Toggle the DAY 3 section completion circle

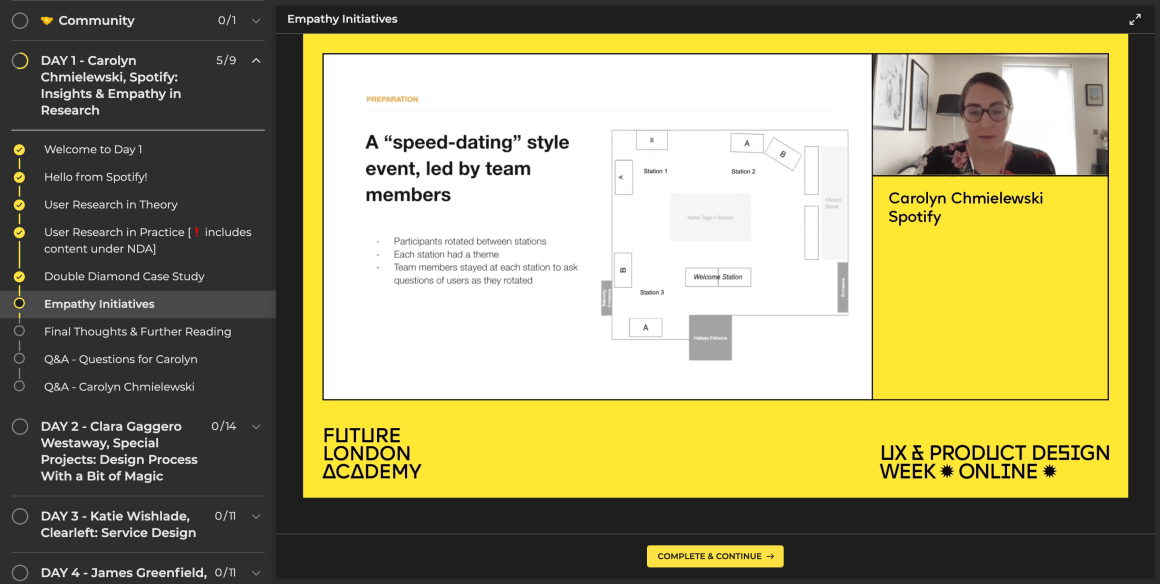(20, 516)
